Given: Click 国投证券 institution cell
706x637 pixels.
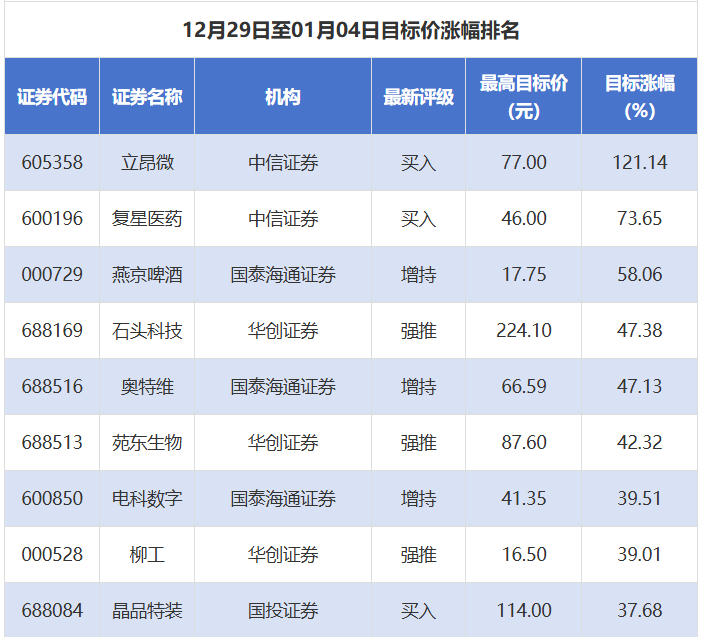Looking at the screenshot, I should 283,610.
